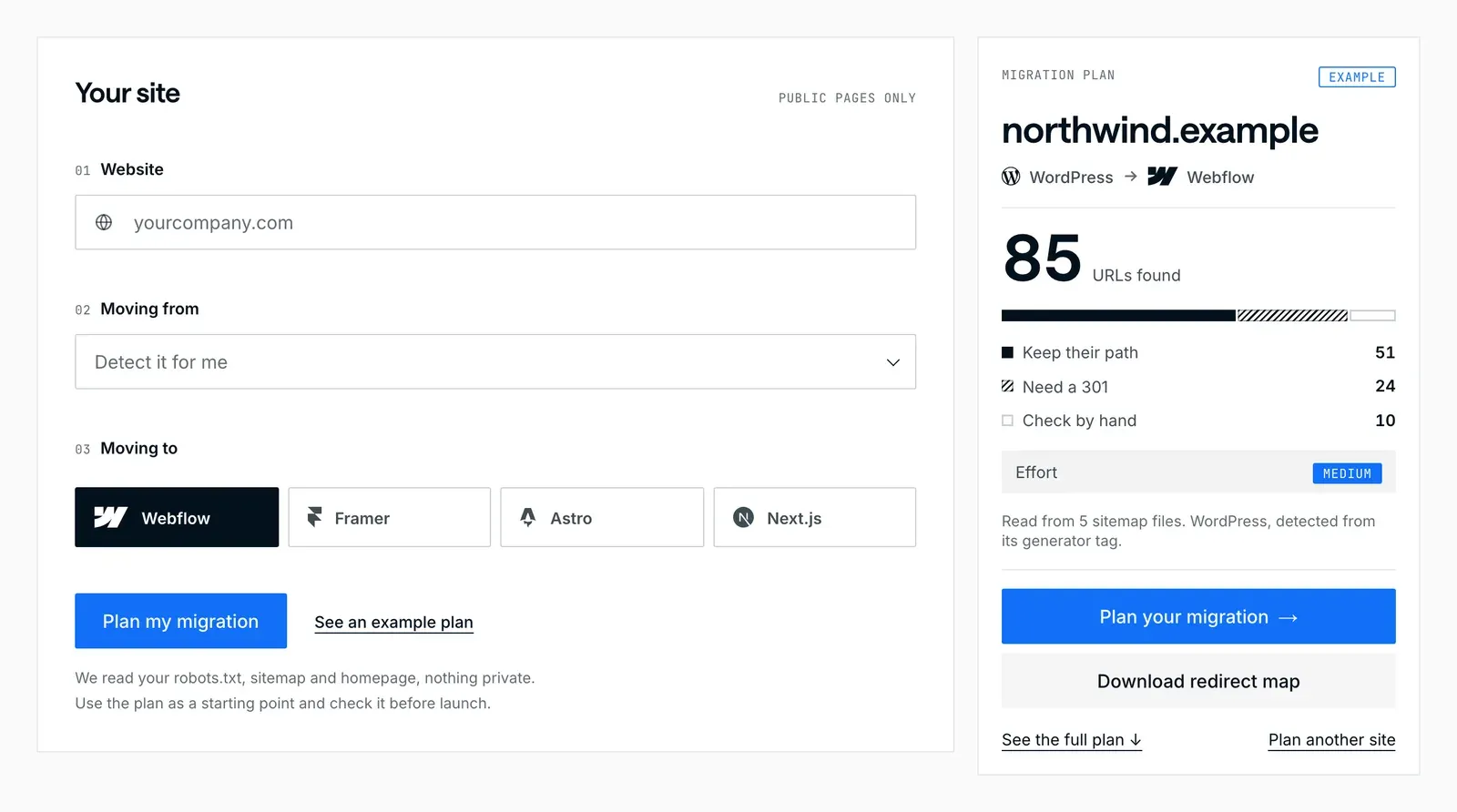Open the See an example plan link
Screen dimensions: 1457x812
[393, 623]
